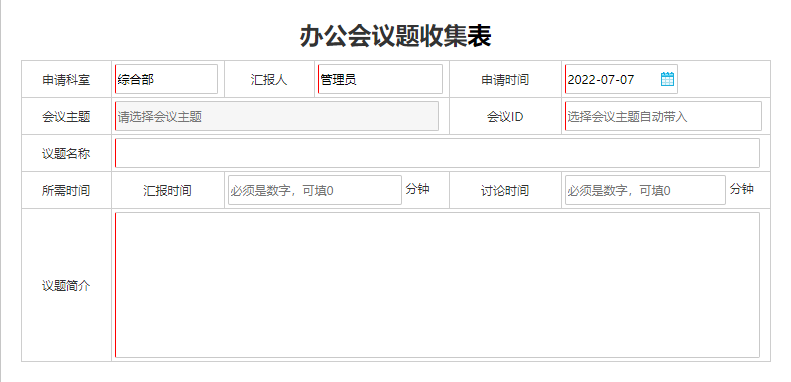791x382 pixels.
Task: Click the 申请科室 field showing 综合部
Action: tap(166, 79)
